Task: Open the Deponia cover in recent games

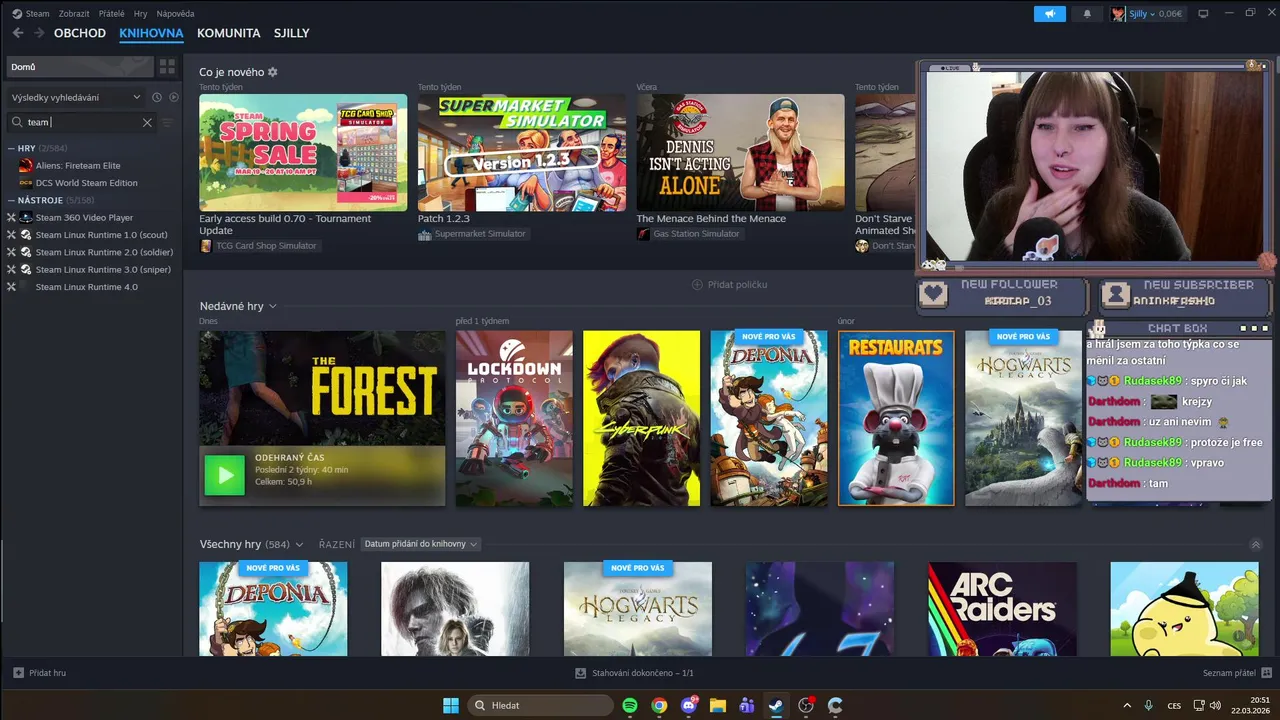Action: point(769,419)
